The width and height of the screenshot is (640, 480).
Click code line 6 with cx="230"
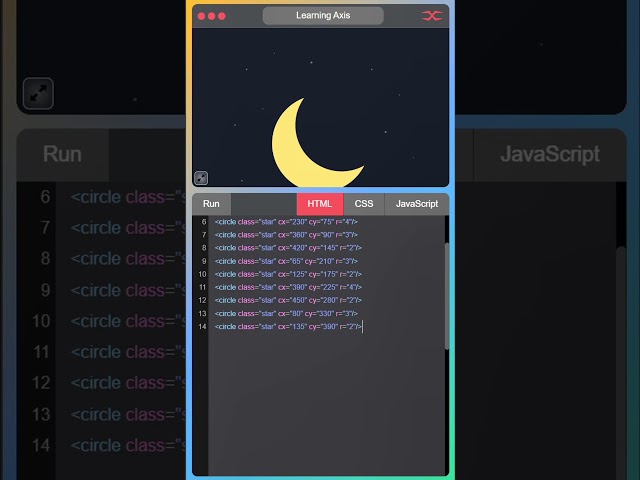click(286, 222)
